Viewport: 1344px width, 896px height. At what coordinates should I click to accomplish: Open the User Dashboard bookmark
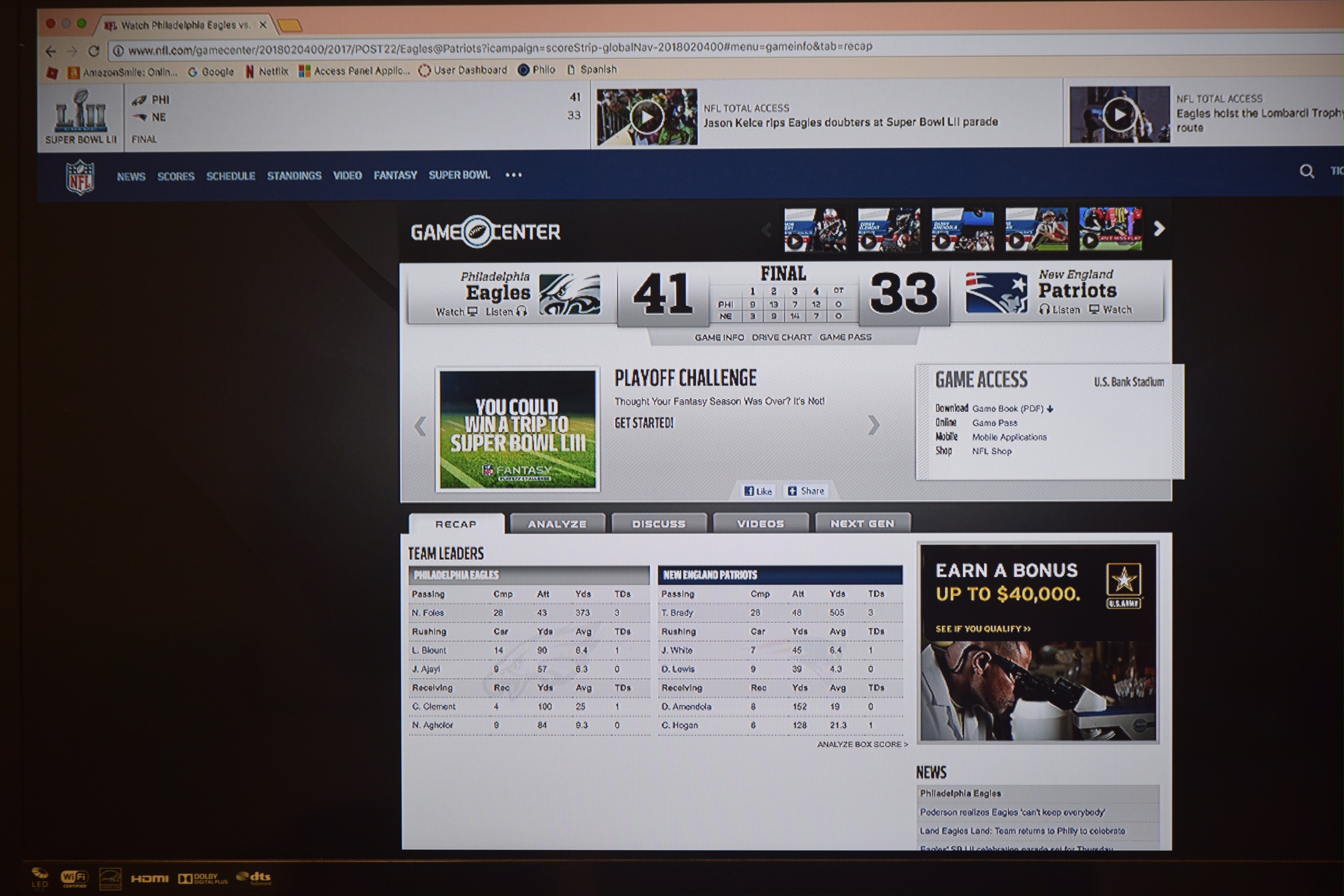coord(462,70)
